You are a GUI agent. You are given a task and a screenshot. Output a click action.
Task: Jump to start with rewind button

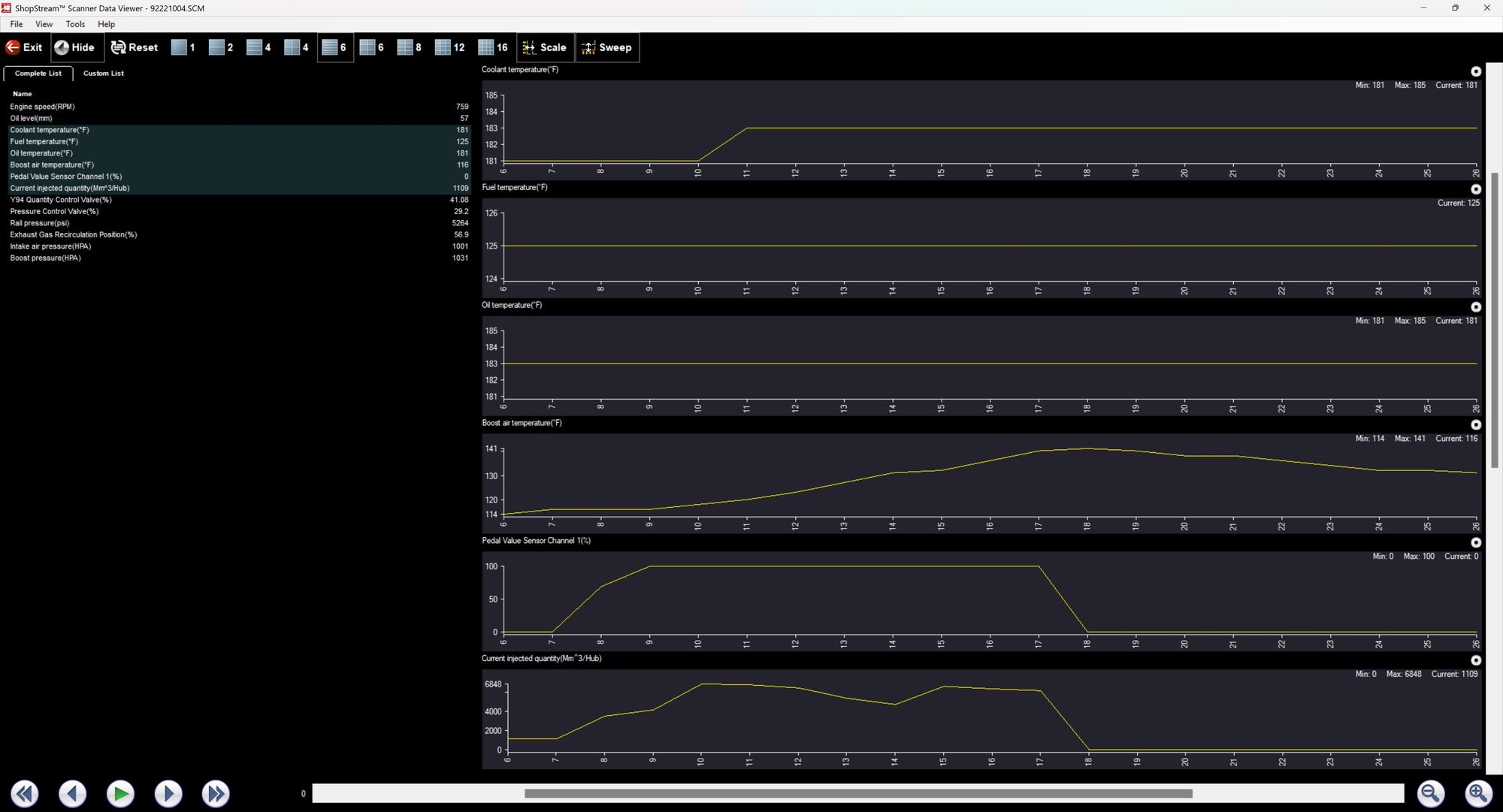25,793
